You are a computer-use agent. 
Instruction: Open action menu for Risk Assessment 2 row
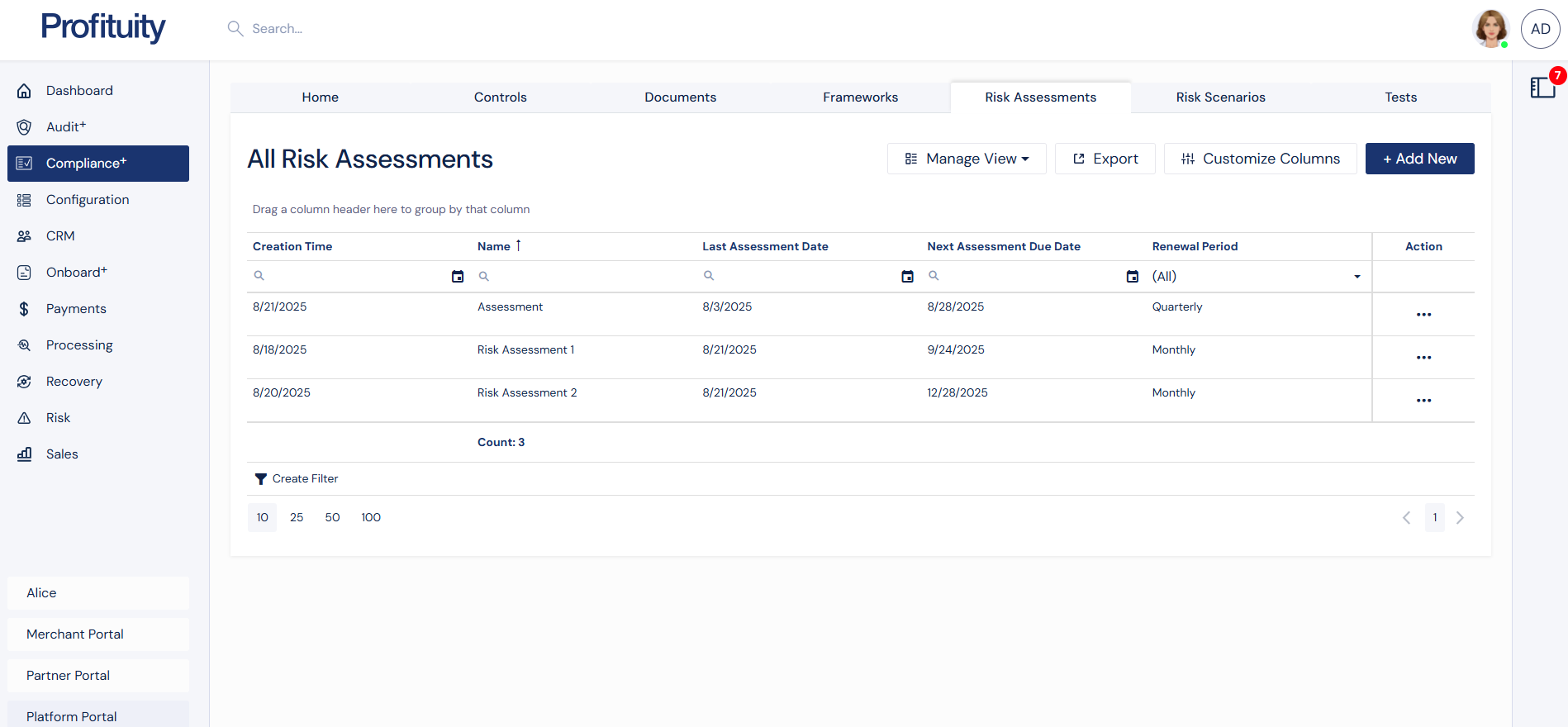(x=1423, y=401)
